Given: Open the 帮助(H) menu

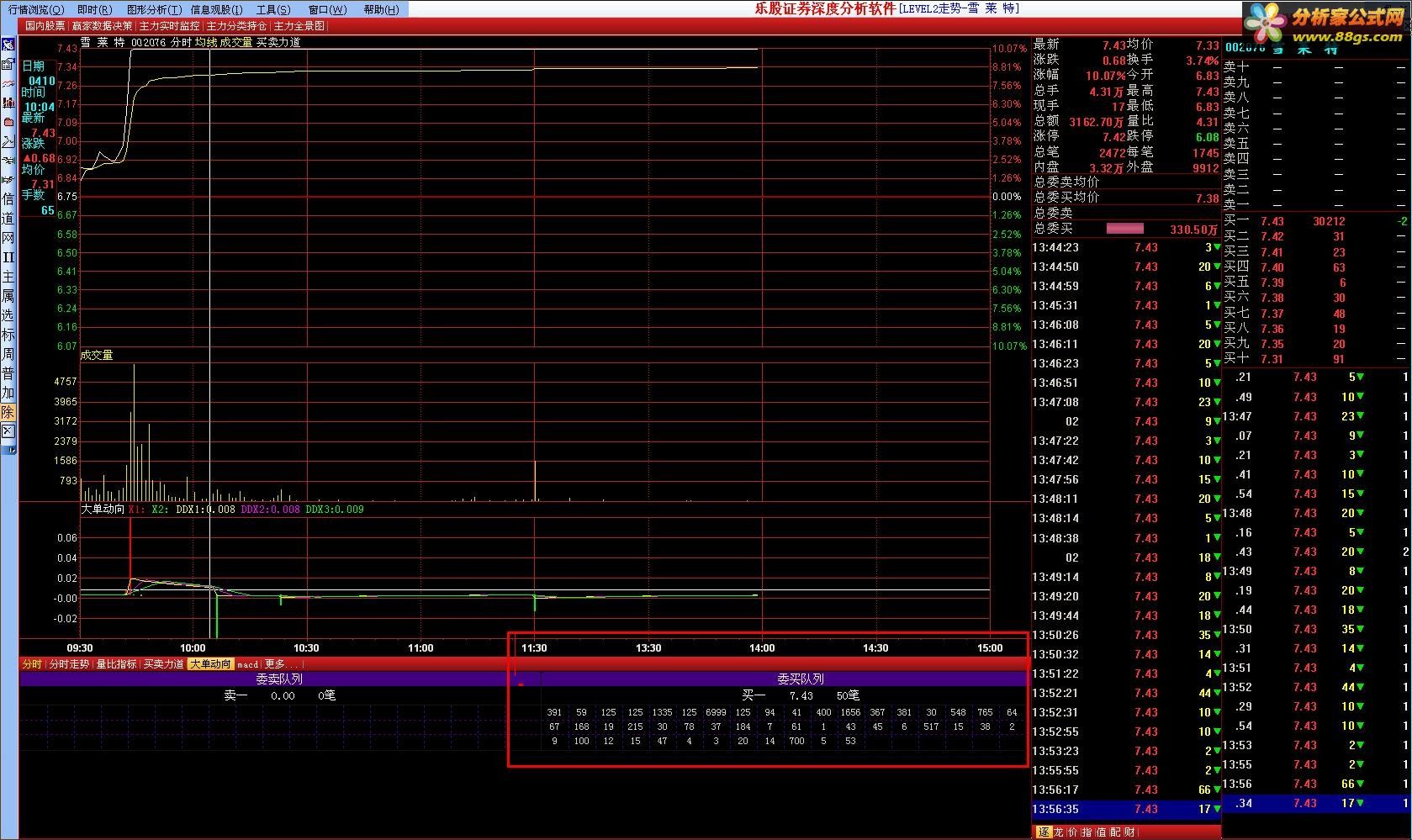Looking at the screenshot, I should pyautogui.click(x=381, y=9).
